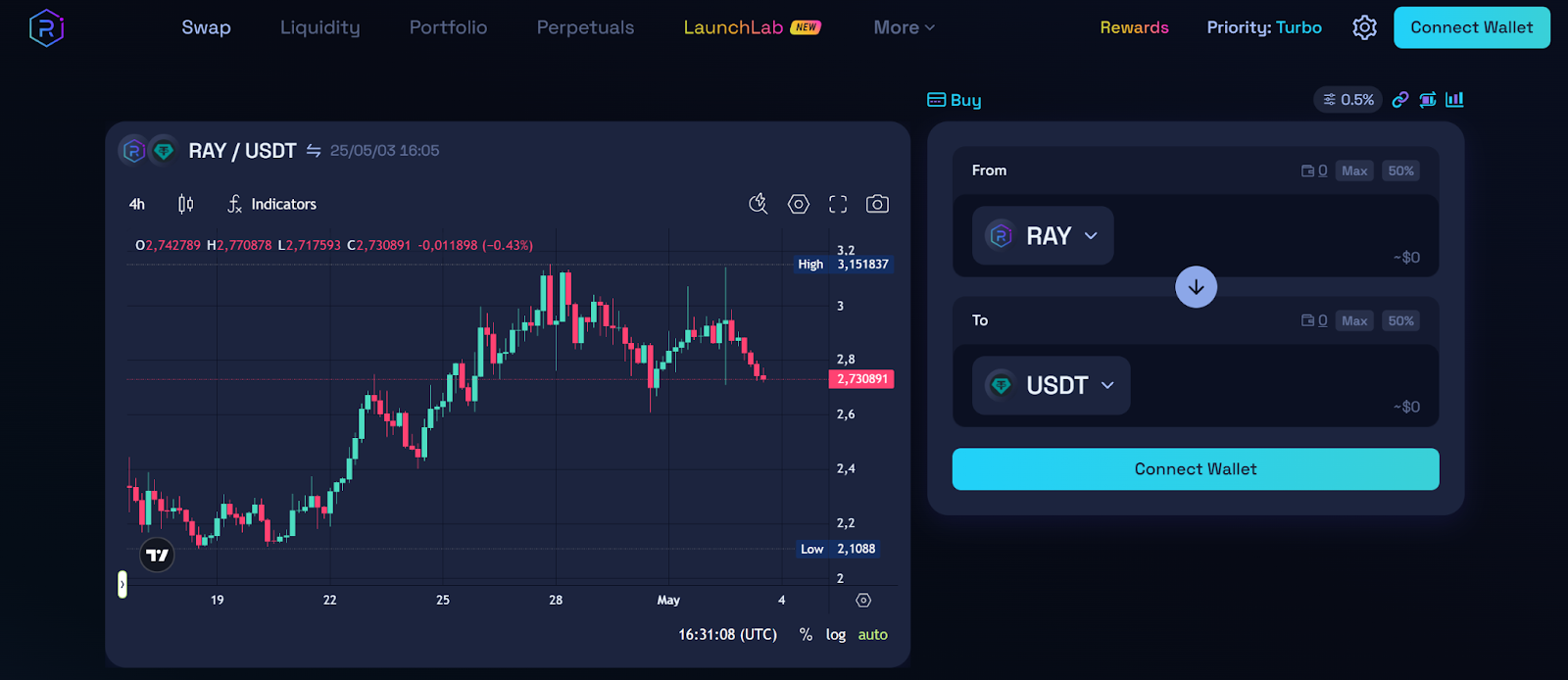Open chart settings hexagon icon
This screenshot has width=1568, height=680.
[799, 204]
